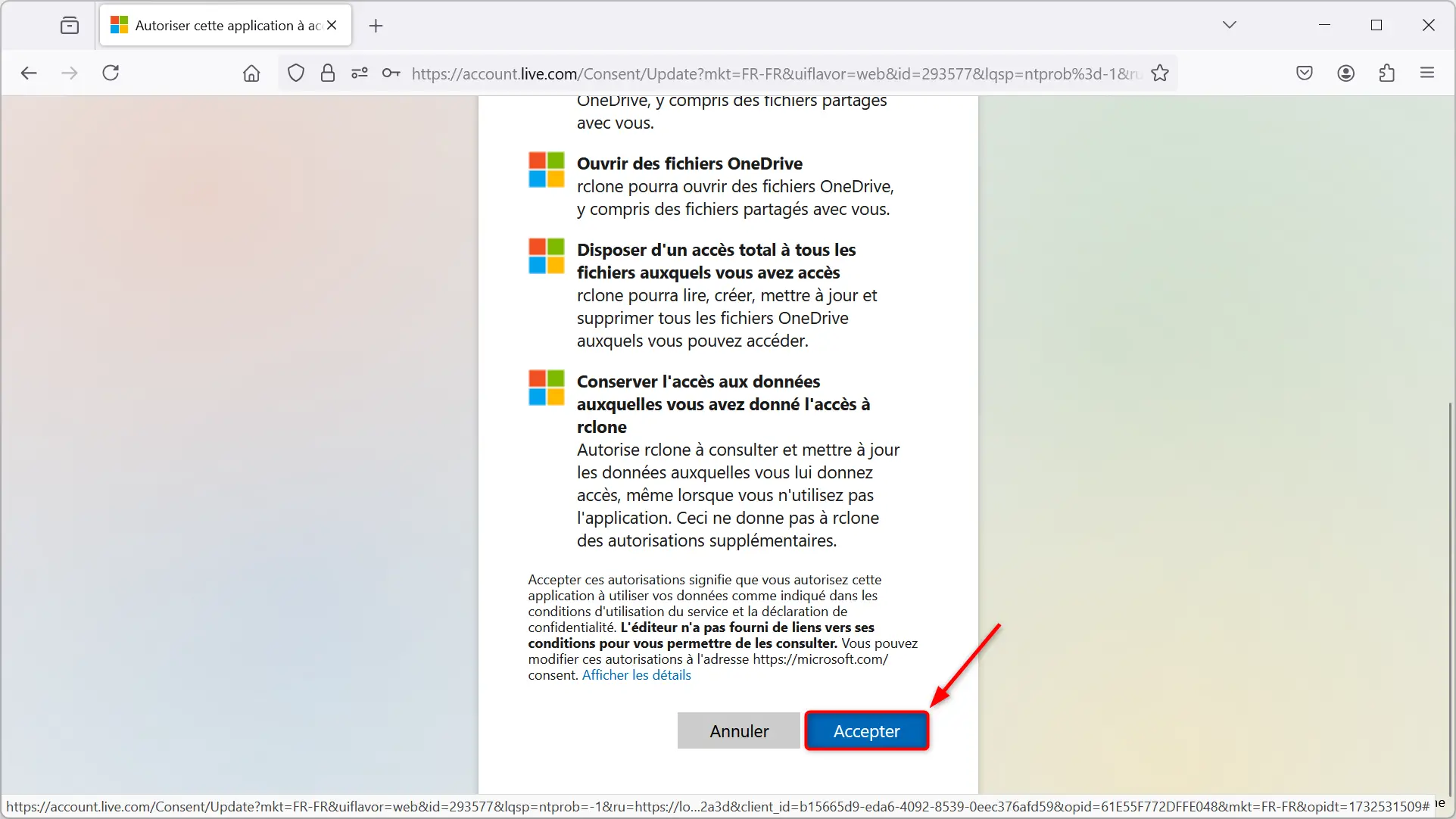This screenshot has width=1456, height=819.
Task: Click the Disposer d'un accès total Microsoft logo
Action: coord(546,256)
